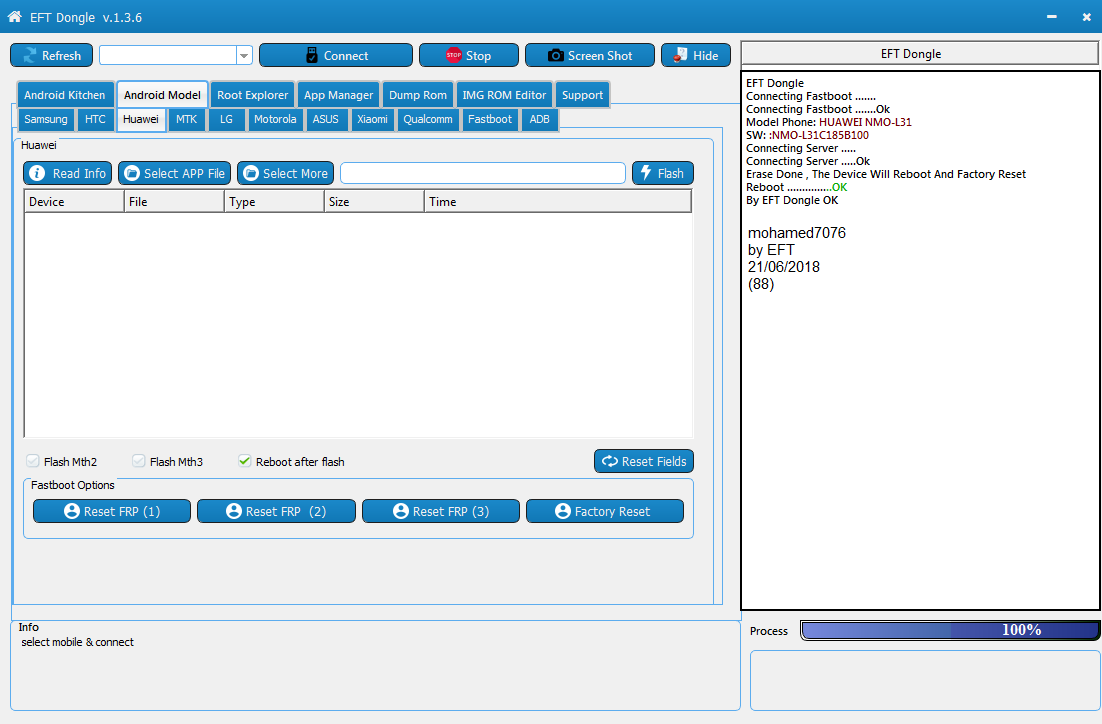Select the Motorola brand tab
1102x724 pixels.
click(x=275, y=119)
